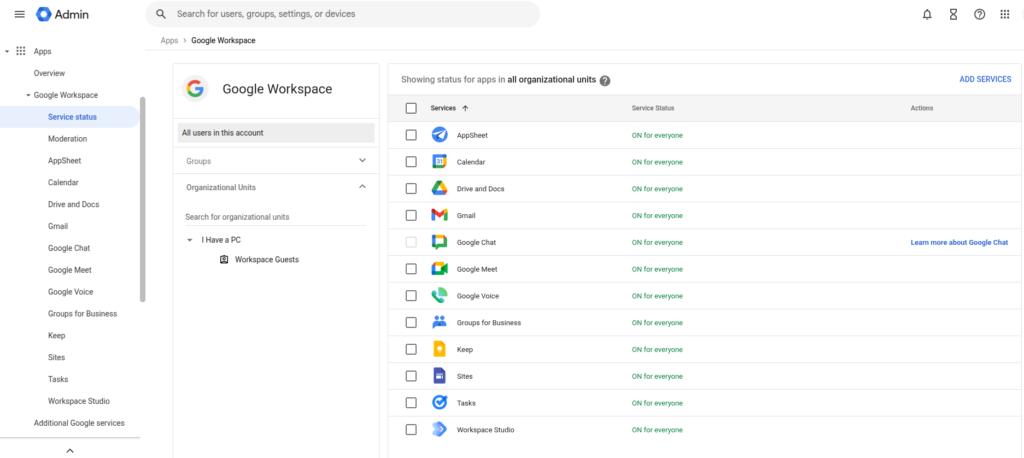This screenshot has width=1024, height=458.
Task: Check the Tasks row checkbox
Action: [411, 403]
